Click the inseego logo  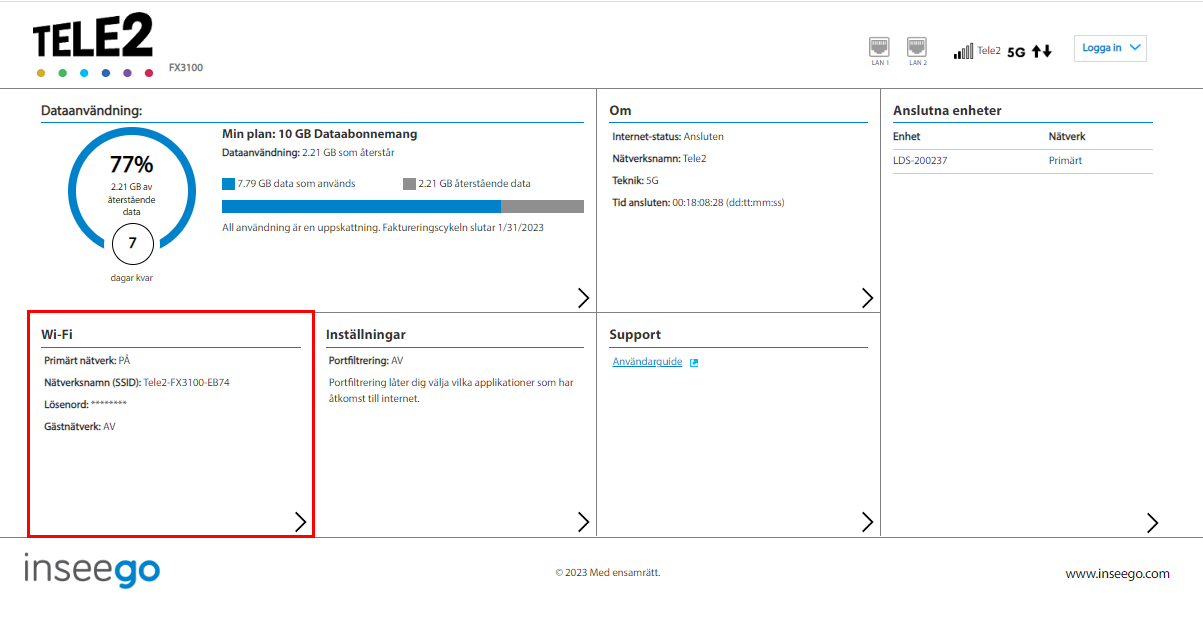tap(92, 571)
